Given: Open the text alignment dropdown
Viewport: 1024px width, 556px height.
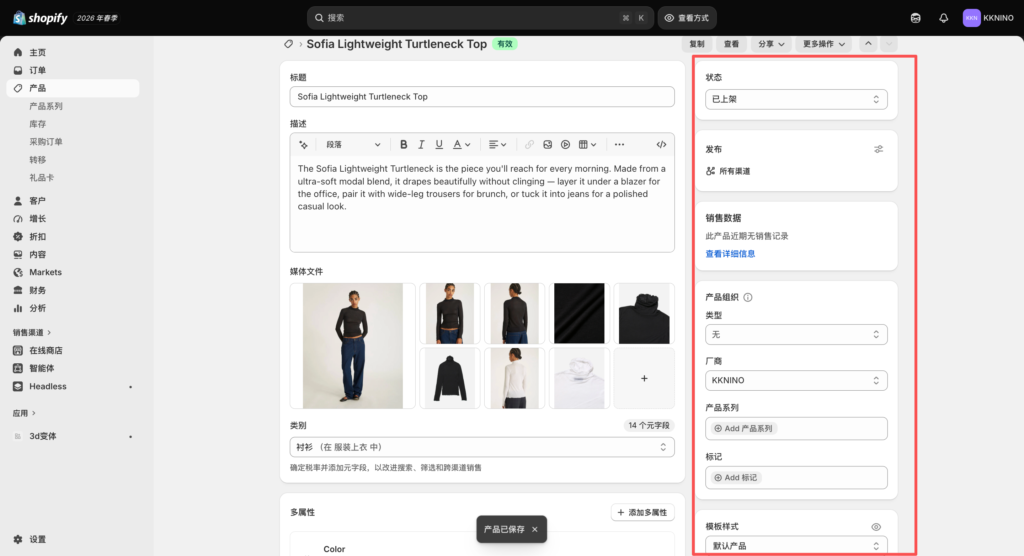Looking at the screenshot, I should (x=498, y=144).
